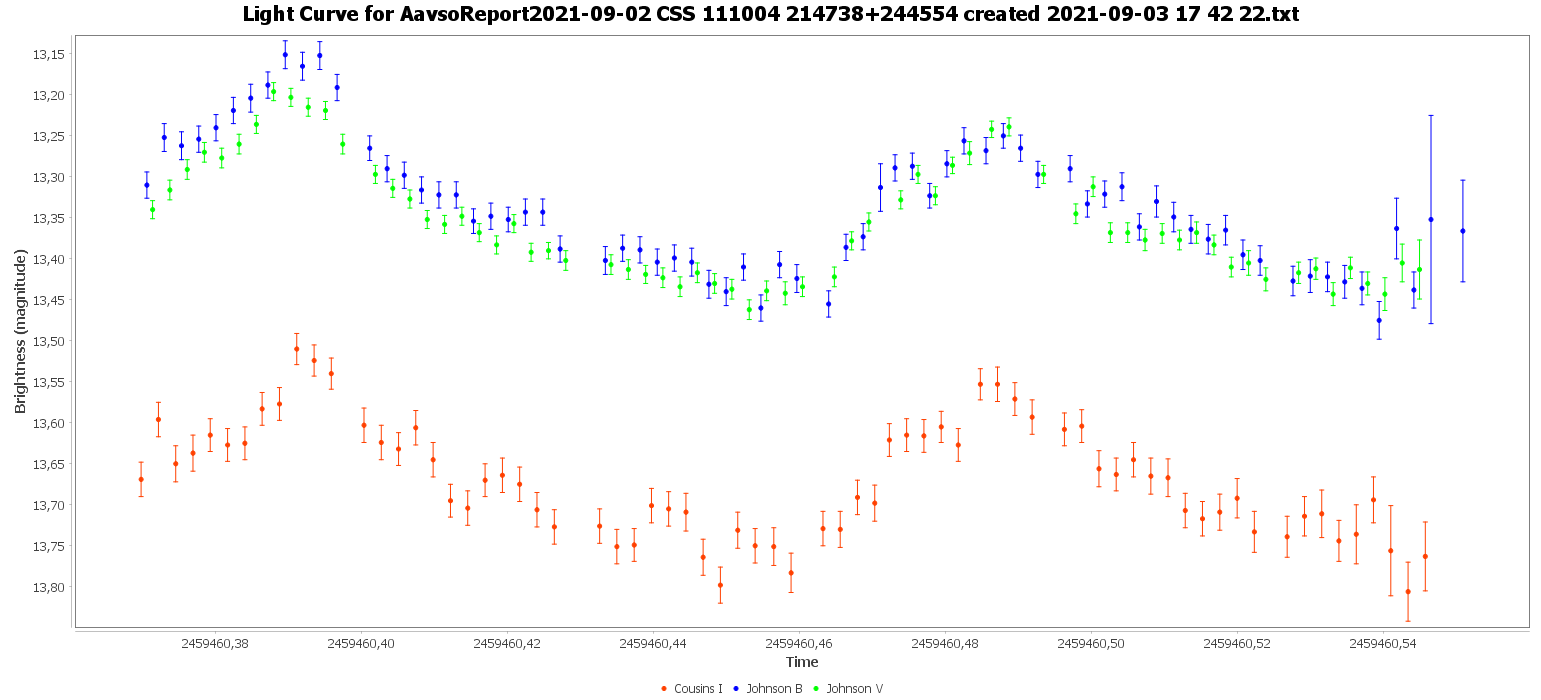This screenshot has height=700, width=1541.
Task: Click the 13,80 magnitude tick label
Action: pos(50,587)
